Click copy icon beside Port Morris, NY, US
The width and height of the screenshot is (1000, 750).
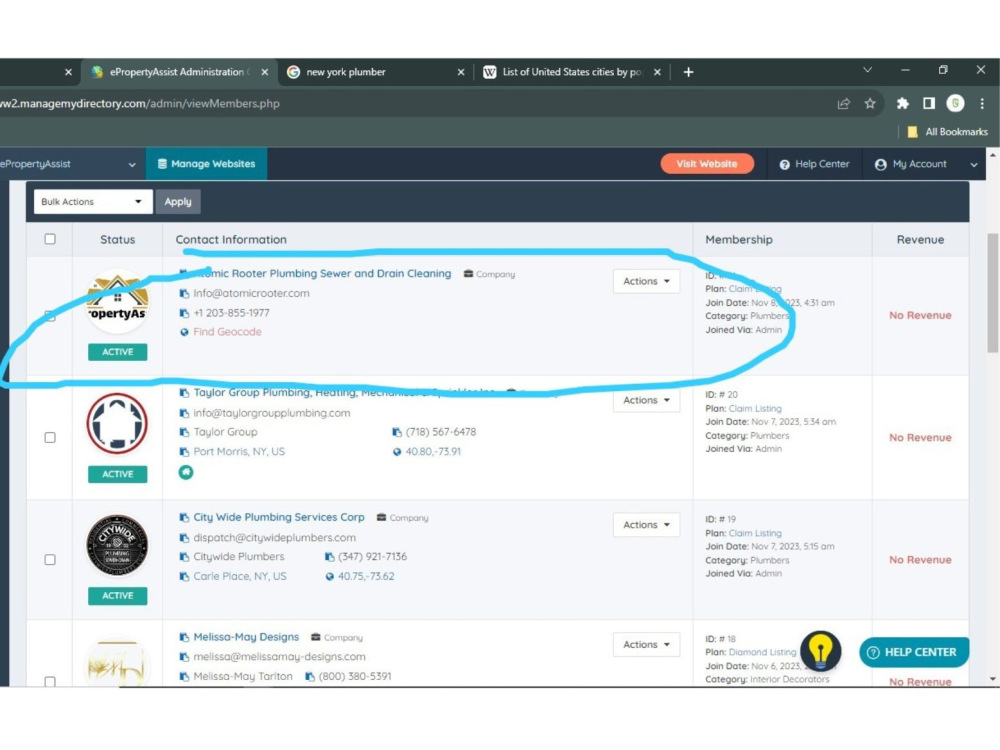coord(184,452)
